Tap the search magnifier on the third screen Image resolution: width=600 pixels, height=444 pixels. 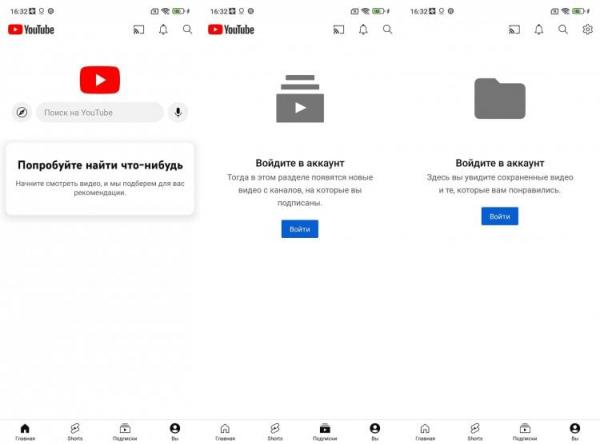(563, 29)
